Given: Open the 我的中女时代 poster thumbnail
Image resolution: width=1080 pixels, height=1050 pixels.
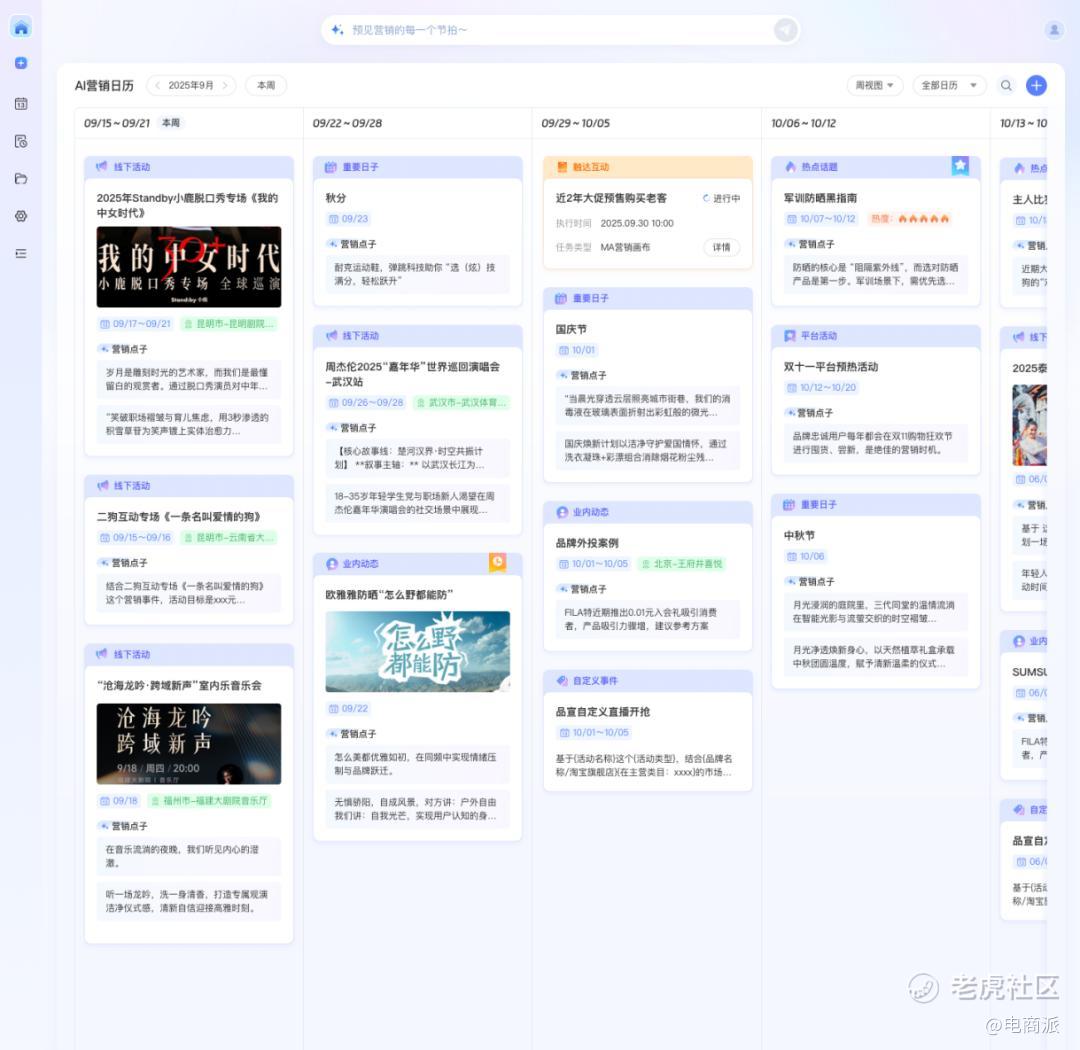Looking at the screenshot, I should pos(189,267).
